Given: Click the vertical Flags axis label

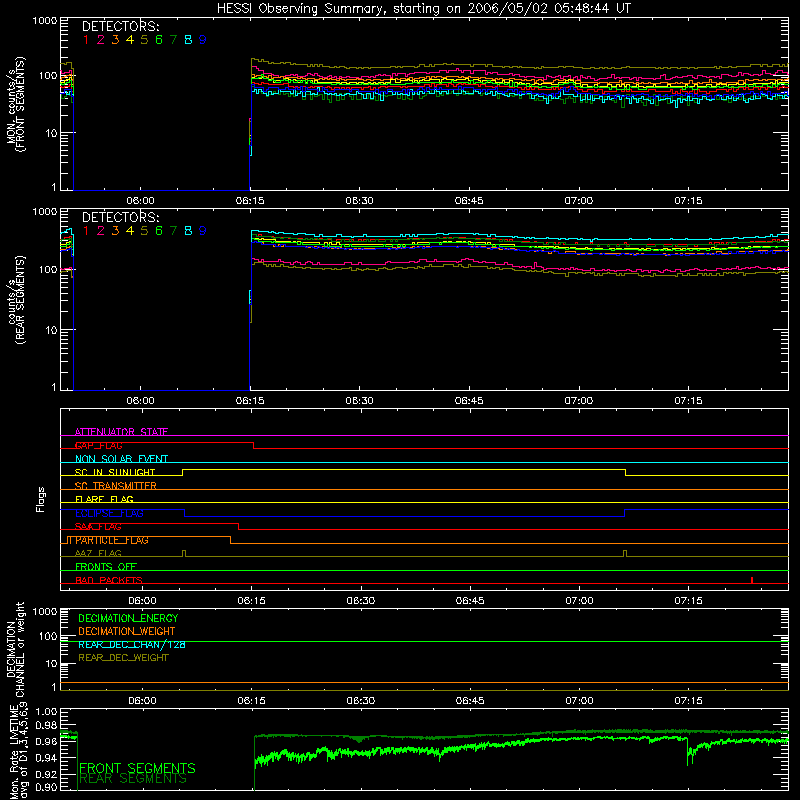Looking at the screenshot, I should point(41,499).
